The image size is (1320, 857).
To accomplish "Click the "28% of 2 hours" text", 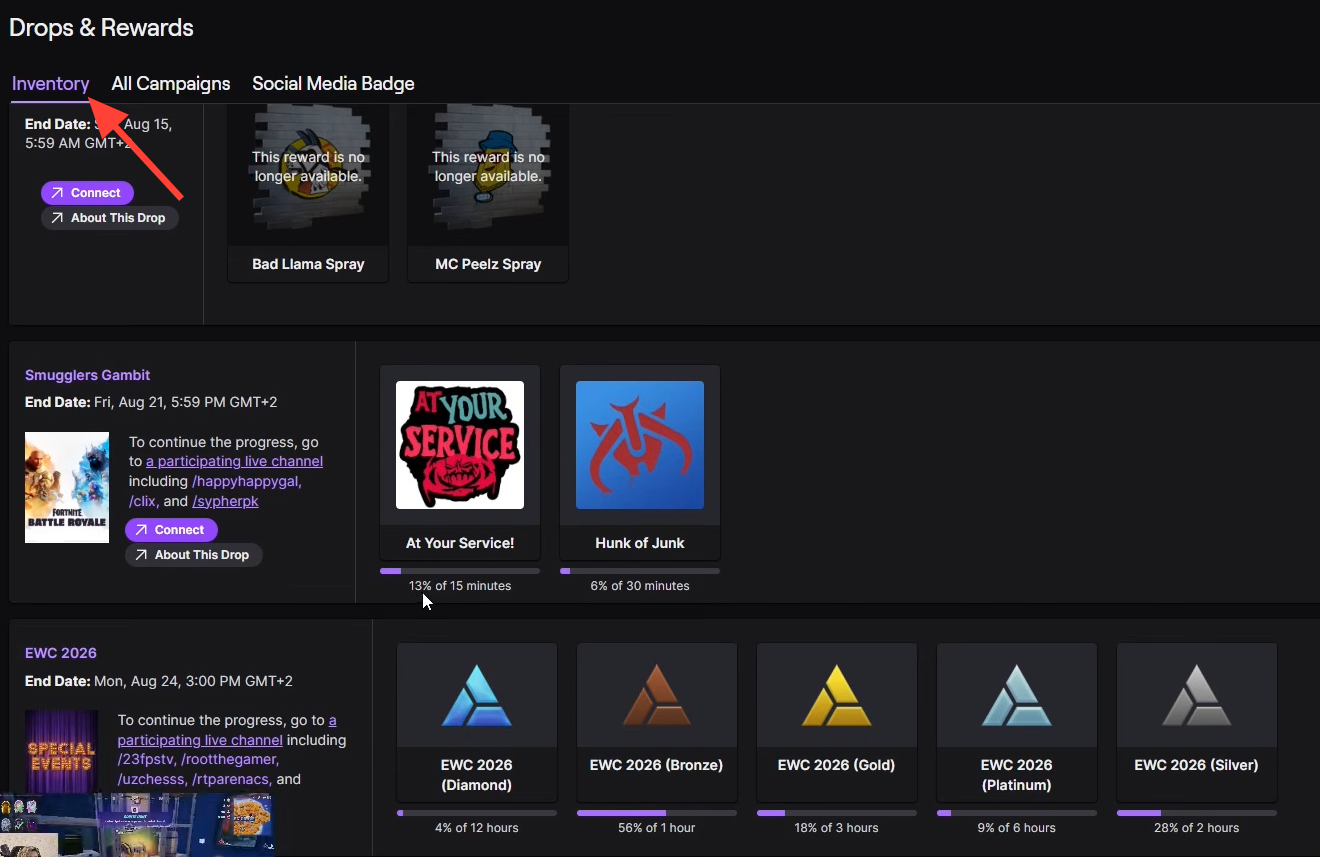I will pos(1197,828).
